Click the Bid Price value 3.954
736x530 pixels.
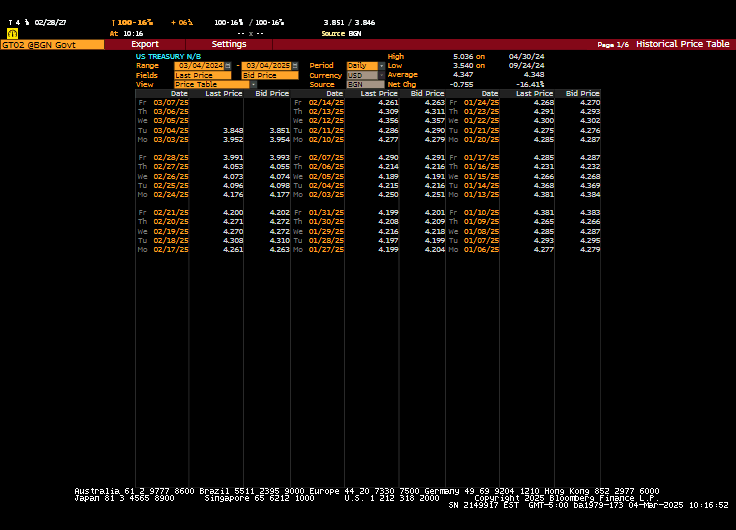point(279,139)
